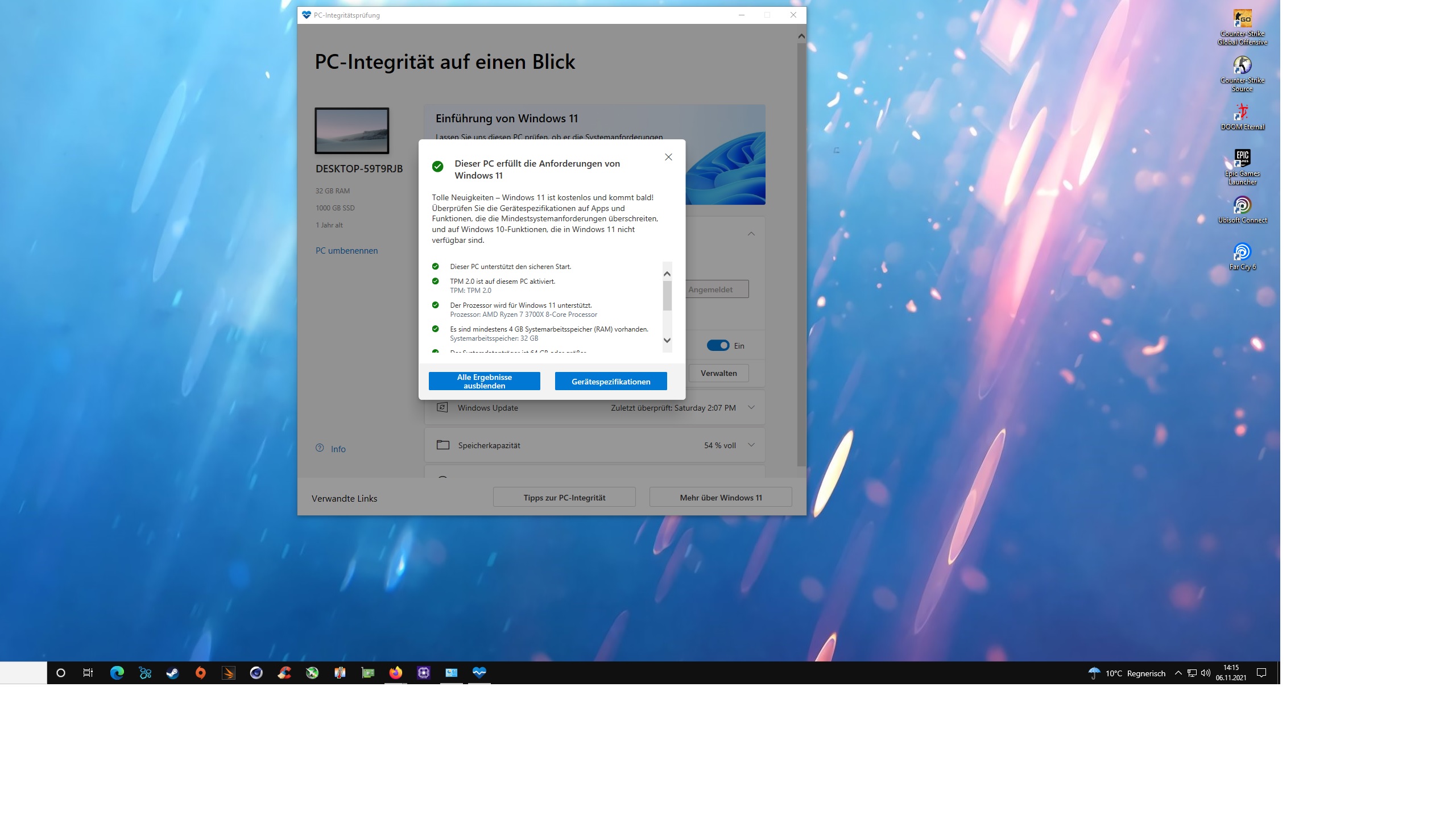The width and height of the screenshot is (1456, 819).
Task: Open Steam from the taskbar
Action: [172, 673]
